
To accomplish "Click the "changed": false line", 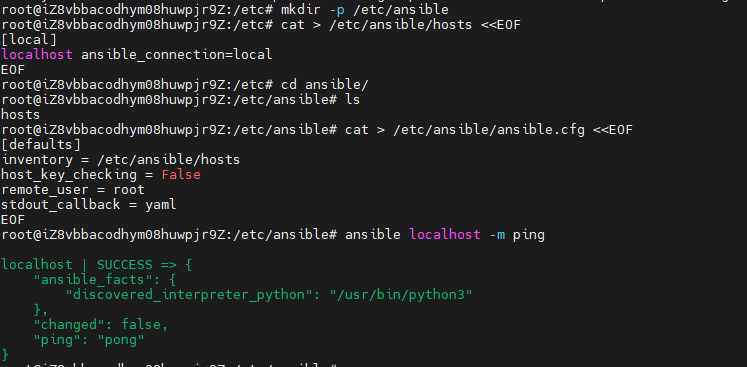I will pyautogui.click(x=101, y=325).
